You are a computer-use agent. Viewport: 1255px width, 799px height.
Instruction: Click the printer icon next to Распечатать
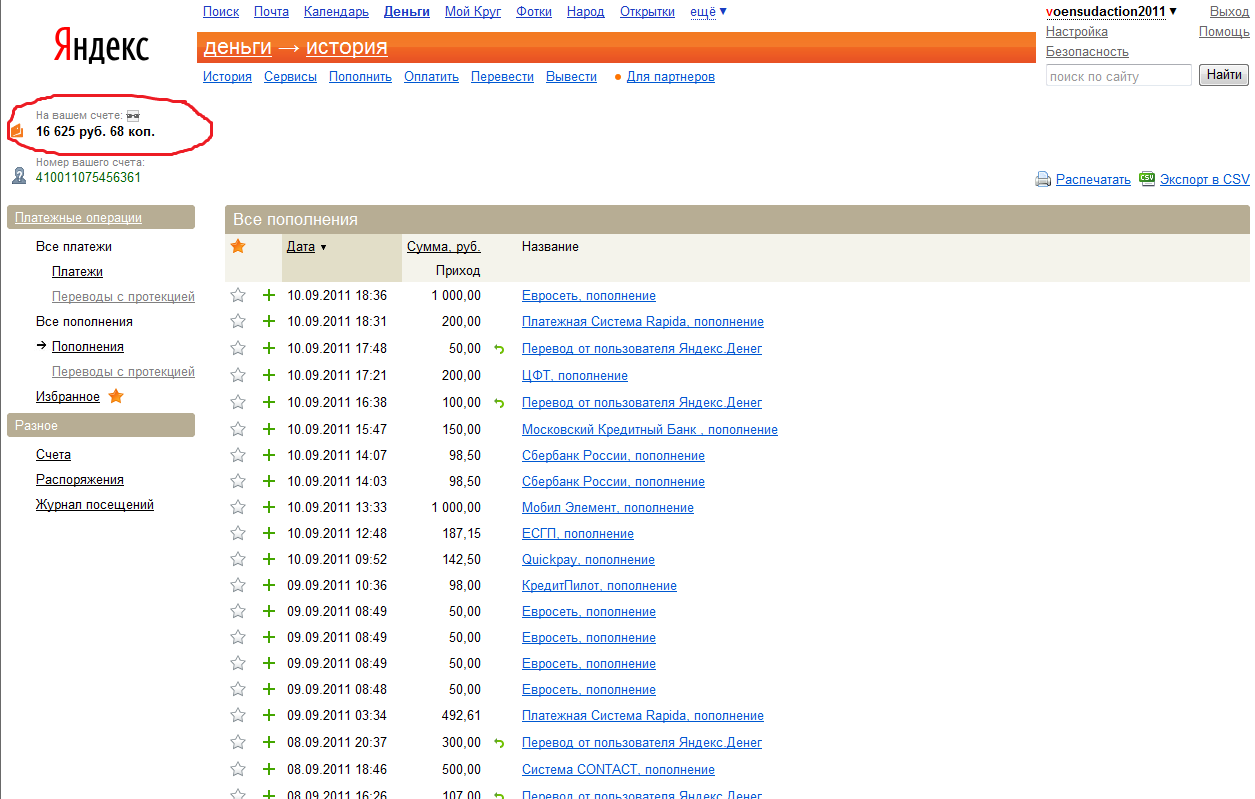1043,180
